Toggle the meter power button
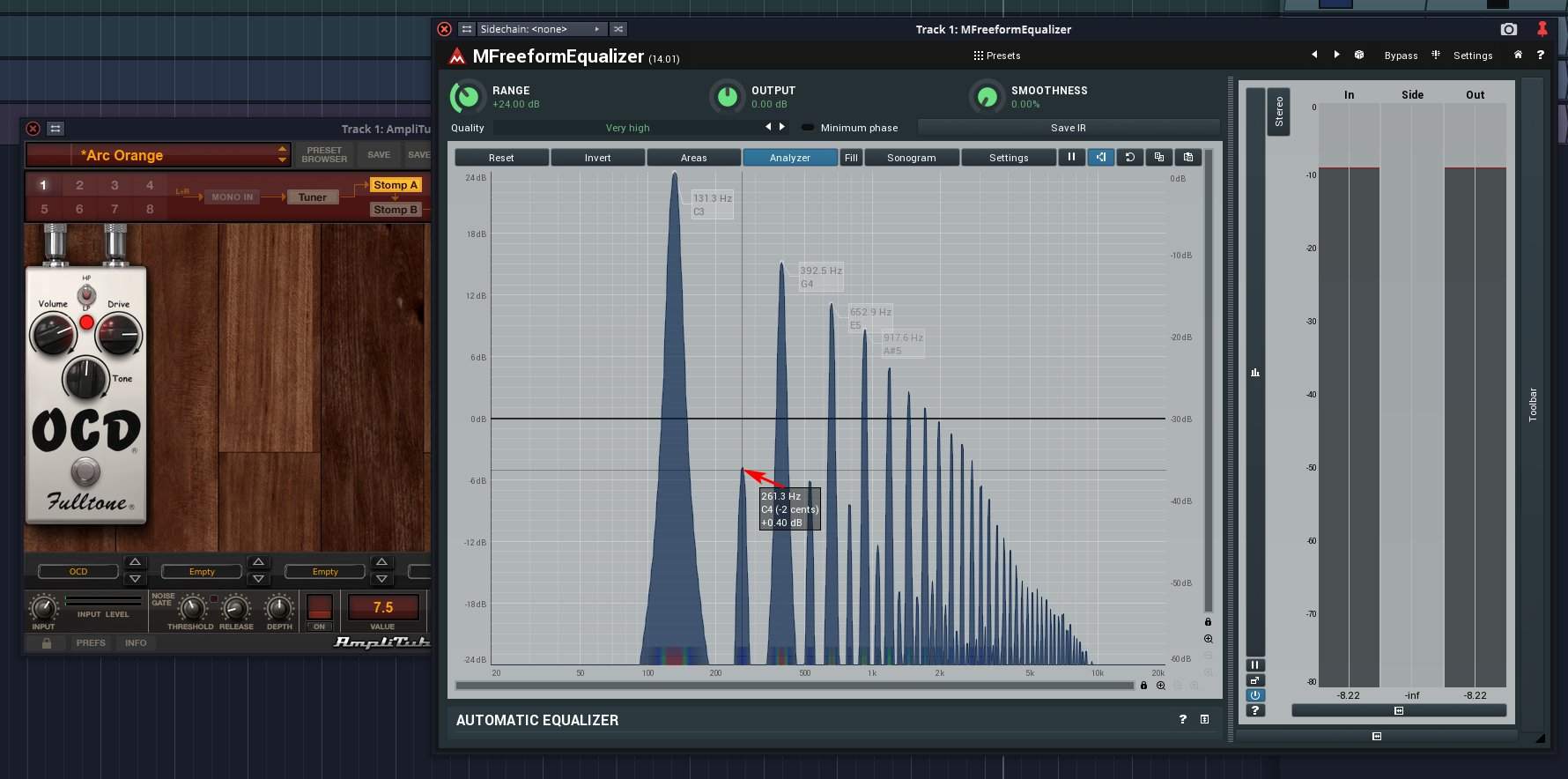Viewport: 1568px width, 779px height. pyautogui.click(x=1255, y=695)
